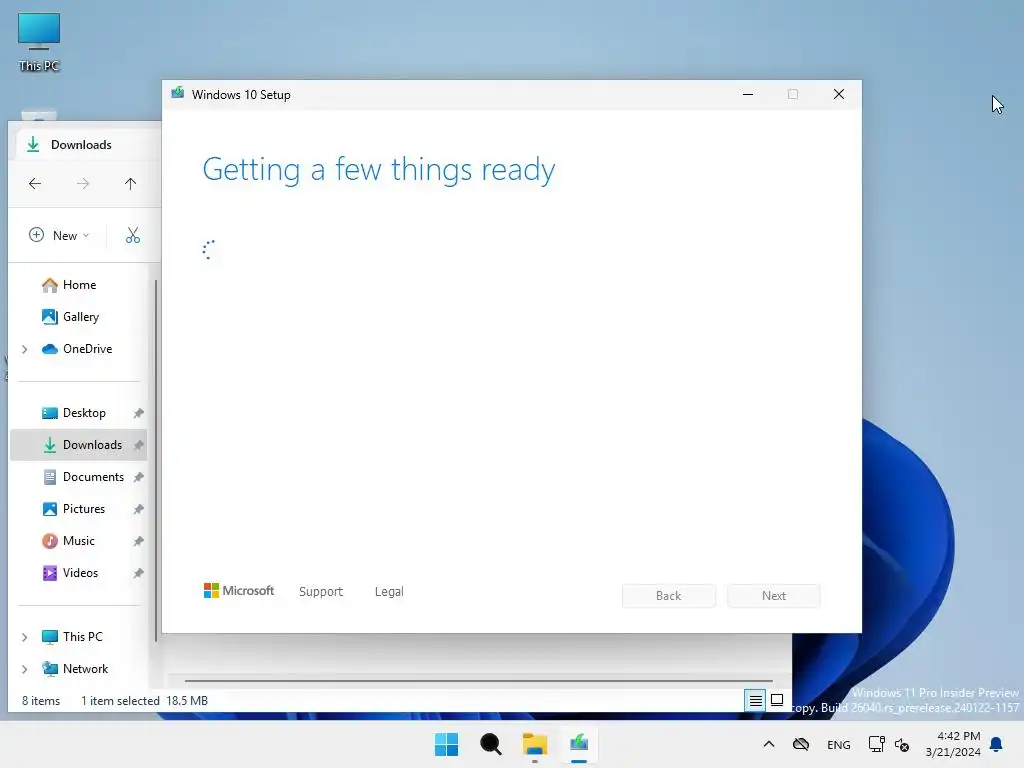The image size is (1024, 768).
Task: Open the Windows Start menu
Action: [447, 744]
